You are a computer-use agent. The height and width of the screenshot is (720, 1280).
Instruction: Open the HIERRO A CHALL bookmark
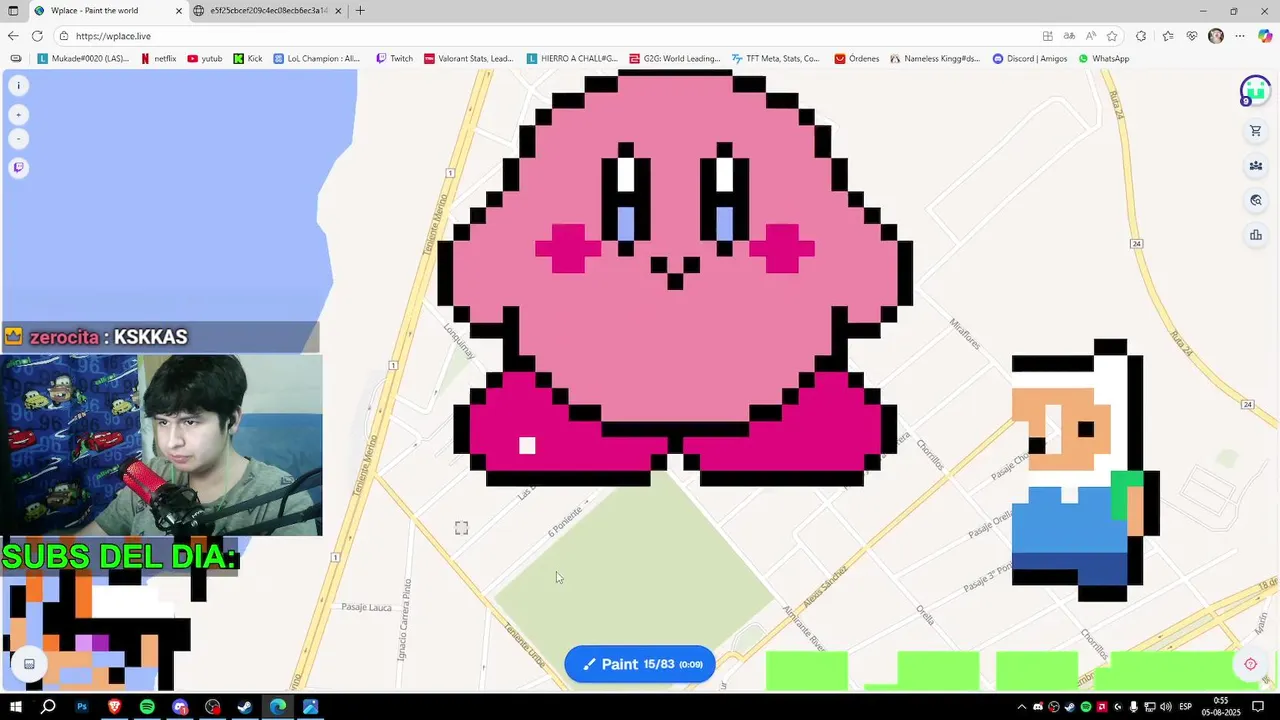[x=572, y=59]
